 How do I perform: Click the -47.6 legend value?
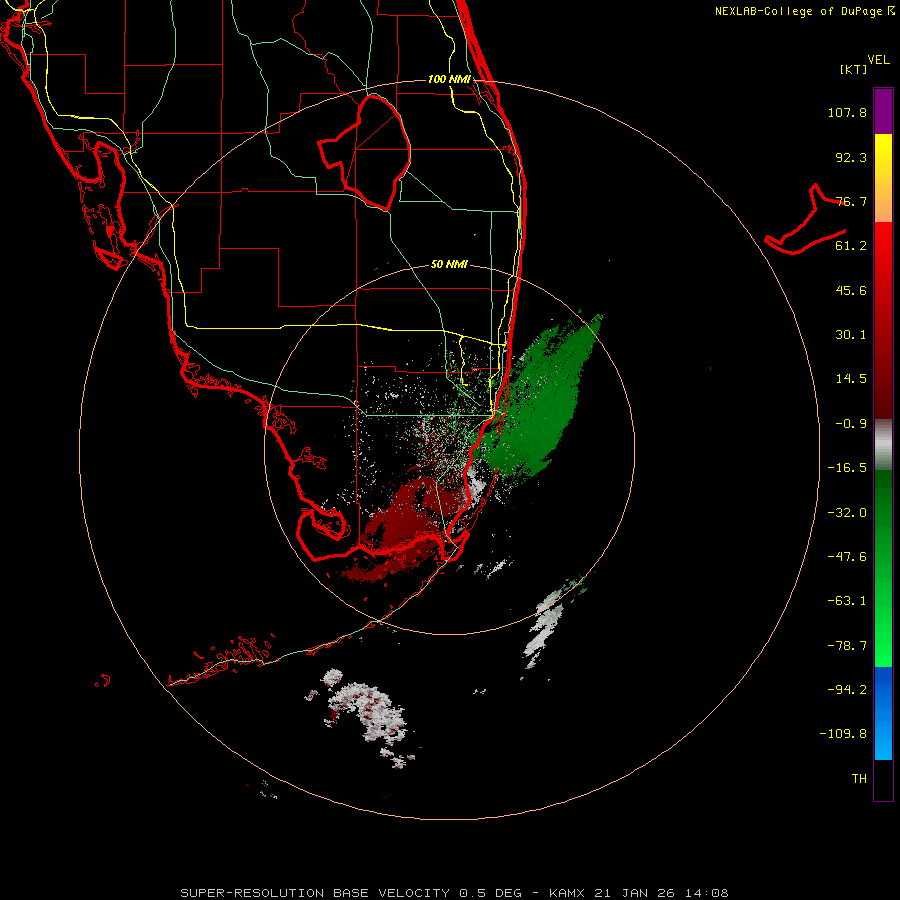coord(847,557)
